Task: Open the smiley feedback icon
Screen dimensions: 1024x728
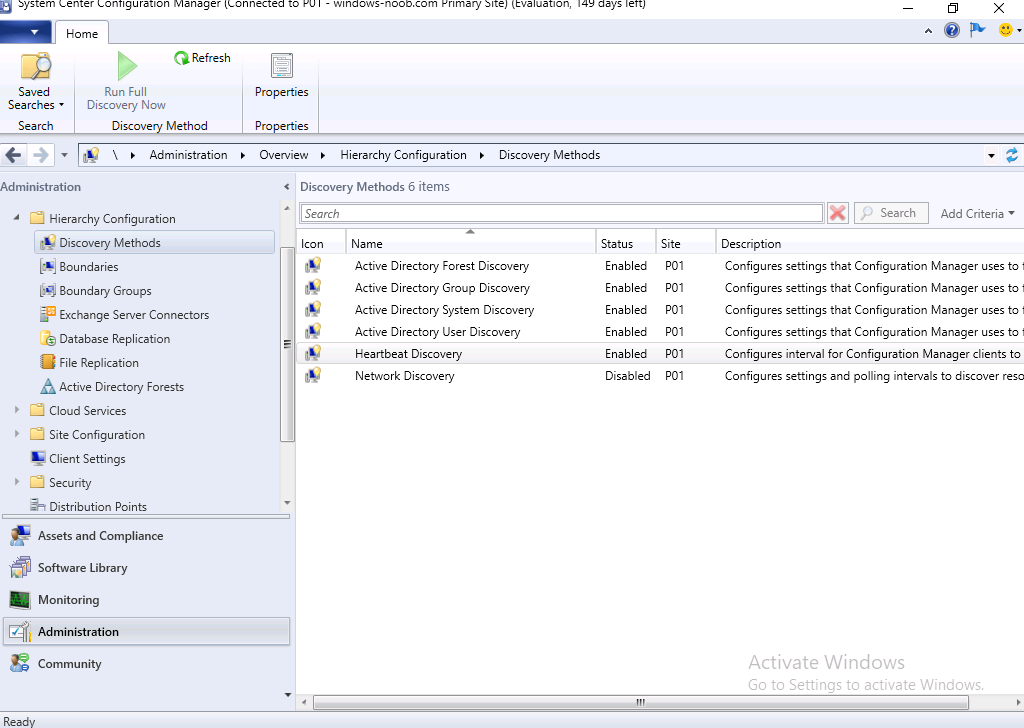Action: (x=1006, y=30)
